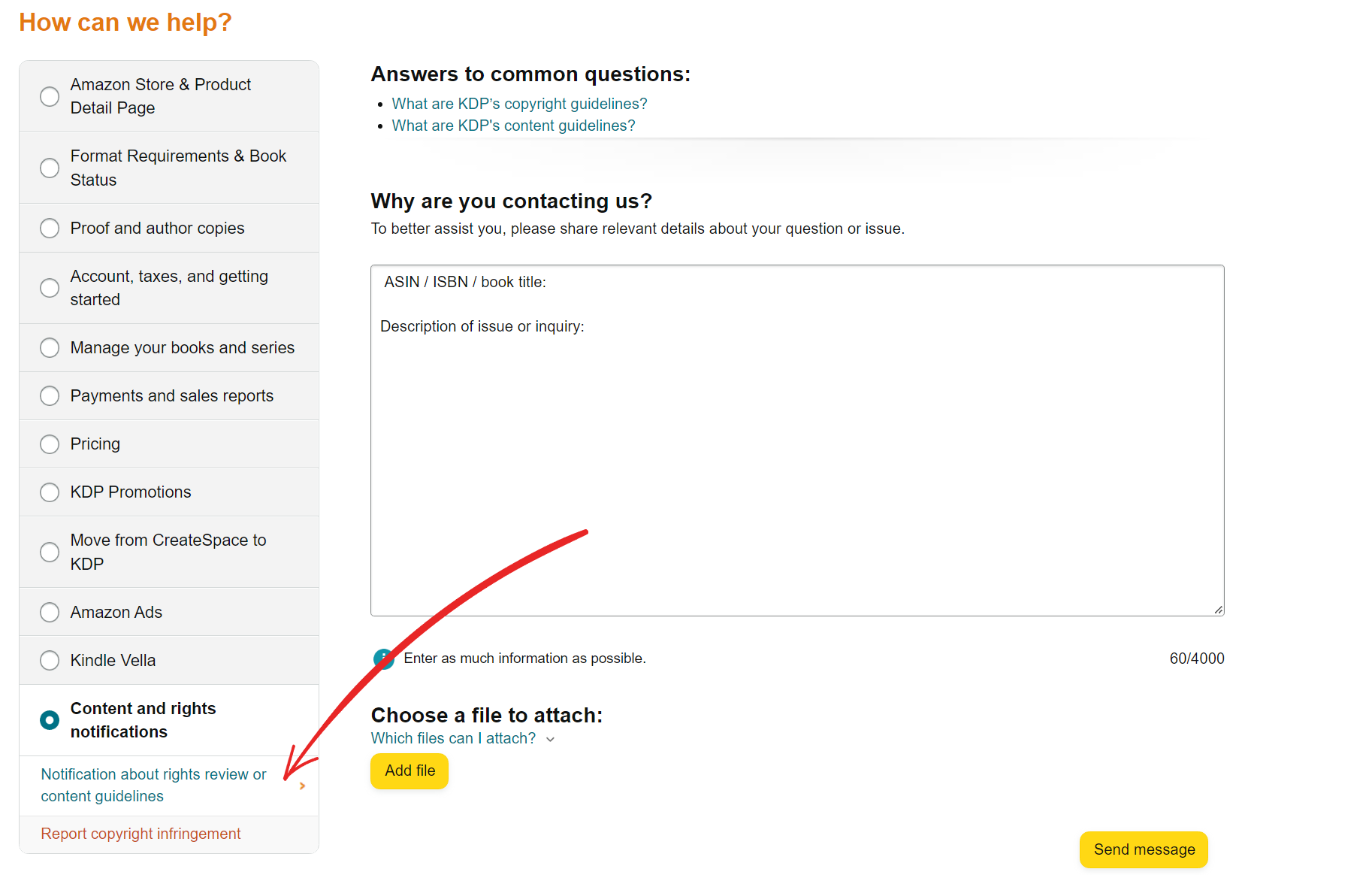The image size is (1372, 875).
Task: Click the 60/4000 character counter
Action: (x=1197, y=659)
